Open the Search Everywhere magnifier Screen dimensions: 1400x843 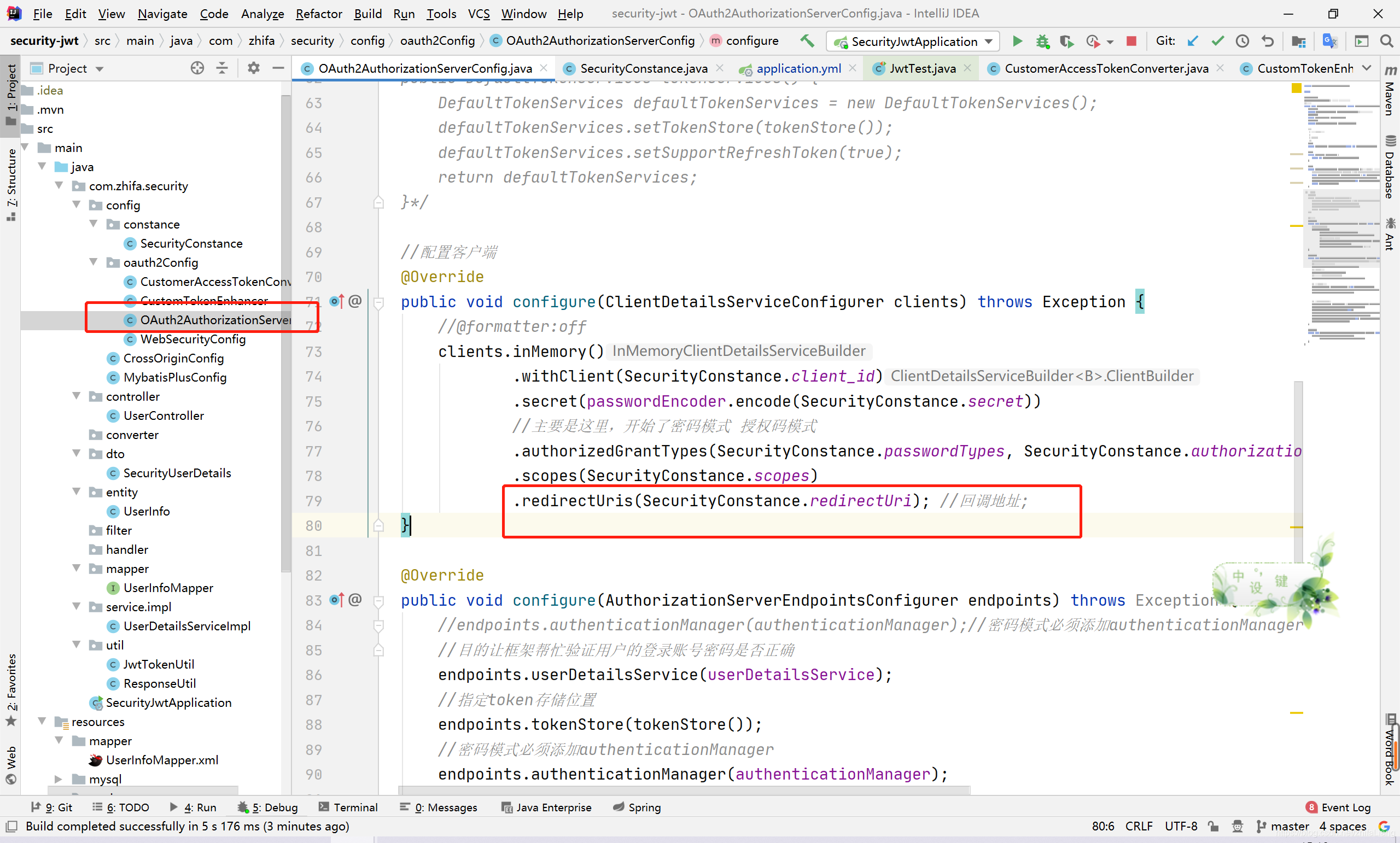(x=1386, y=41)
